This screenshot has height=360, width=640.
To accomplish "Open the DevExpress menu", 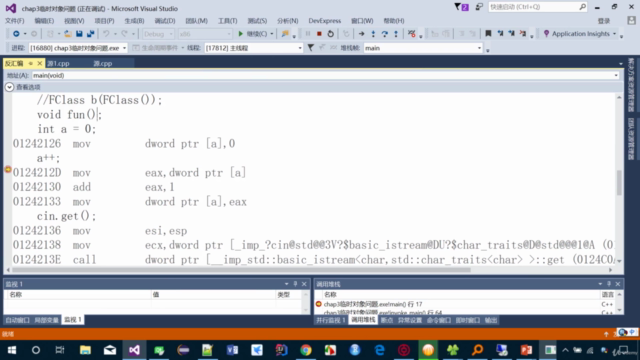I will tap(324, 21).
